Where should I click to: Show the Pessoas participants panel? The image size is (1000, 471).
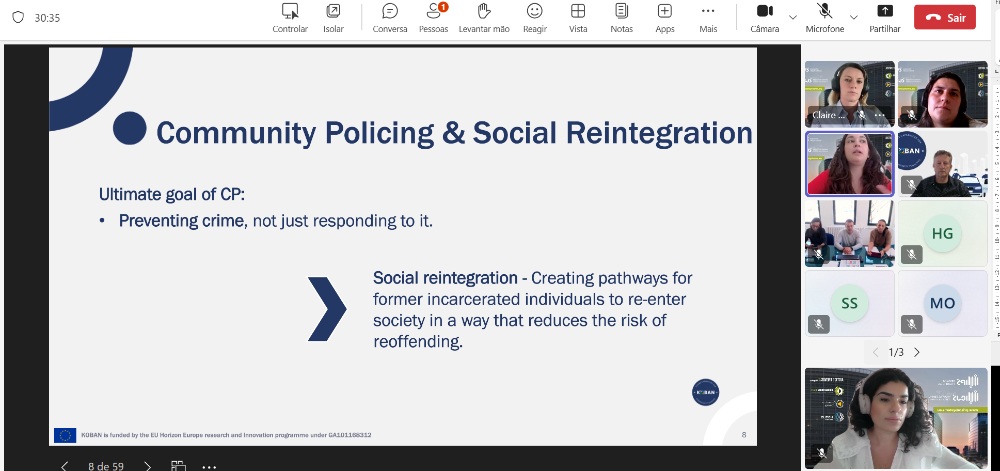[x=434, y=18]
